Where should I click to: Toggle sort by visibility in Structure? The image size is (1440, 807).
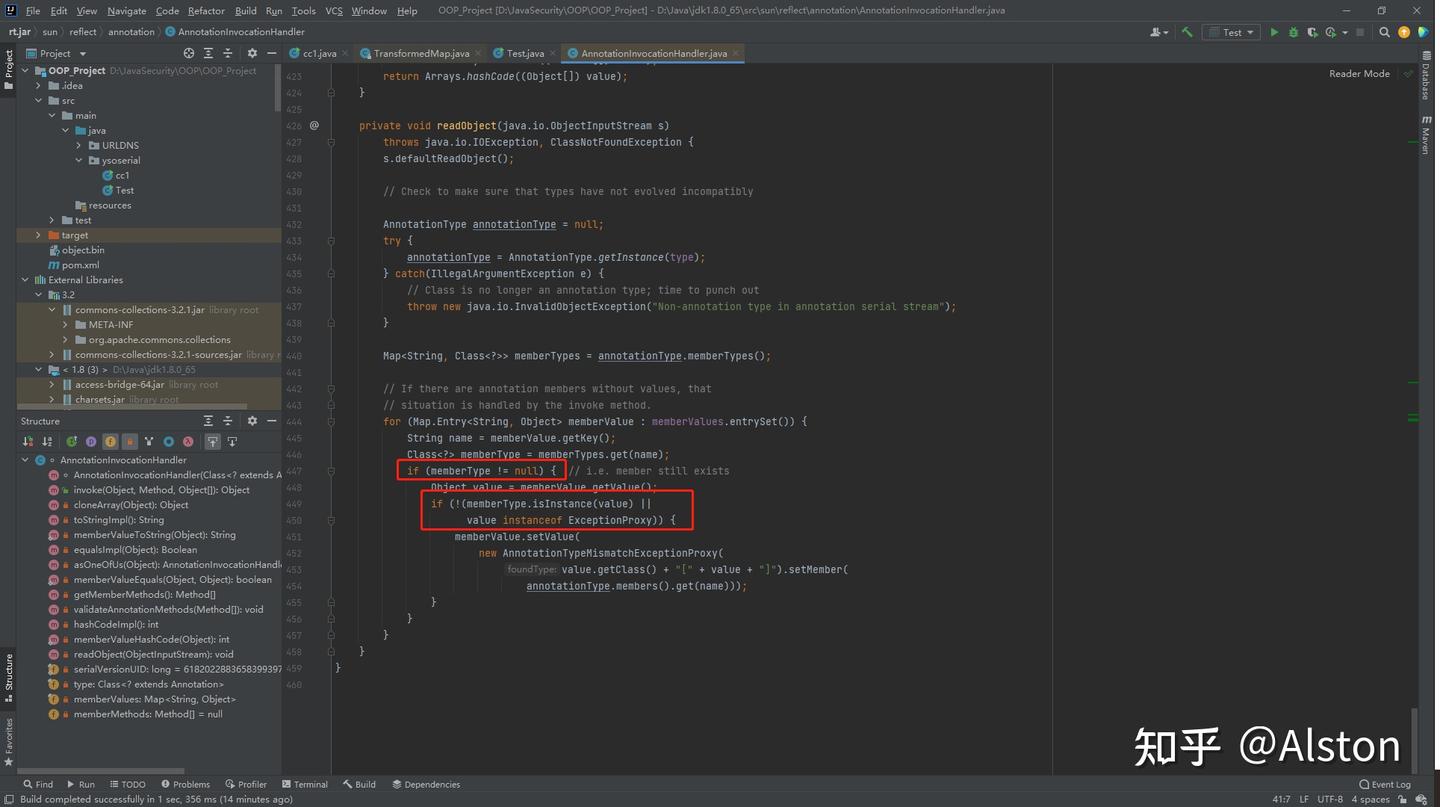28,441
